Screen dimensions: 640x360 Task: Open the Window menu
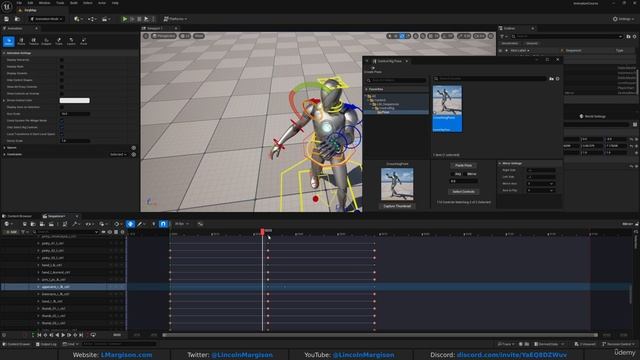tap(44, 3)
